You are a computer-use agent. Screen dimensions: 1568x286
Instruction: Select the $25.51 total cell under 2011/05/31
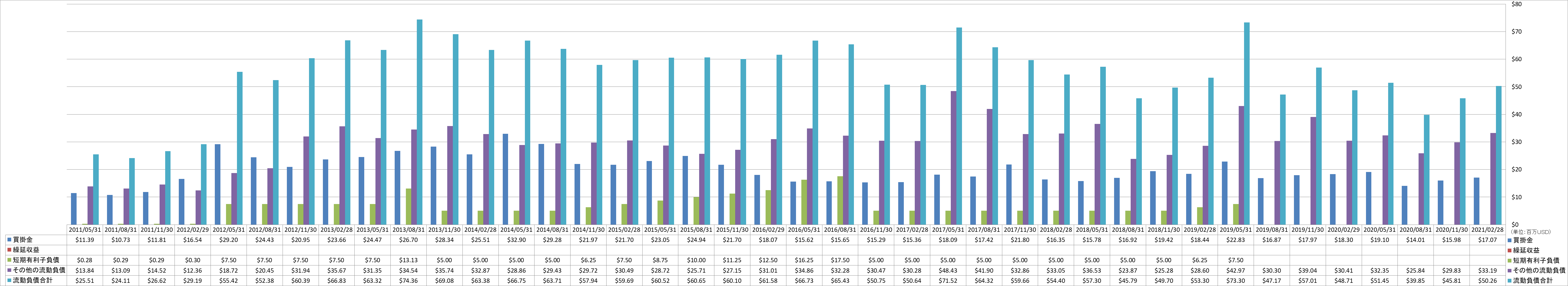tap(85, 280)
